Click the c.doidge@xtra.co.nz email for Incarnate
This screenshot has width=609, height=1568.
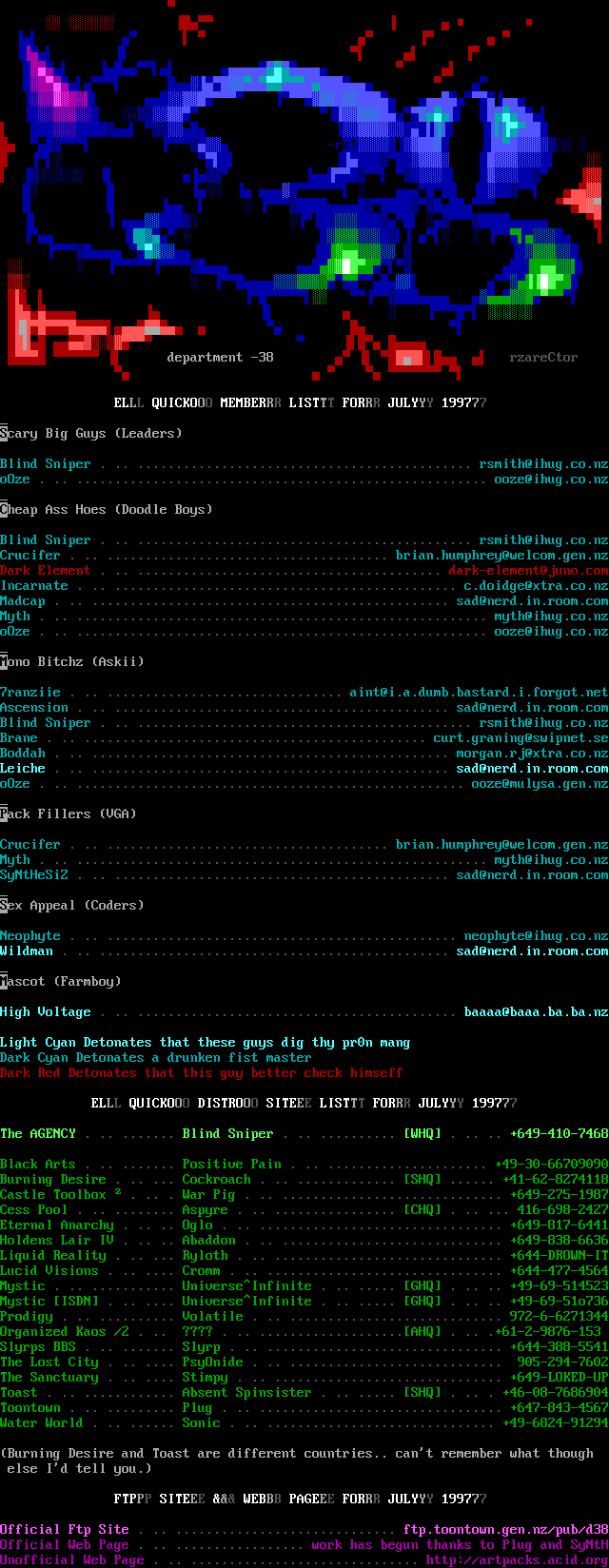(536, 586)
